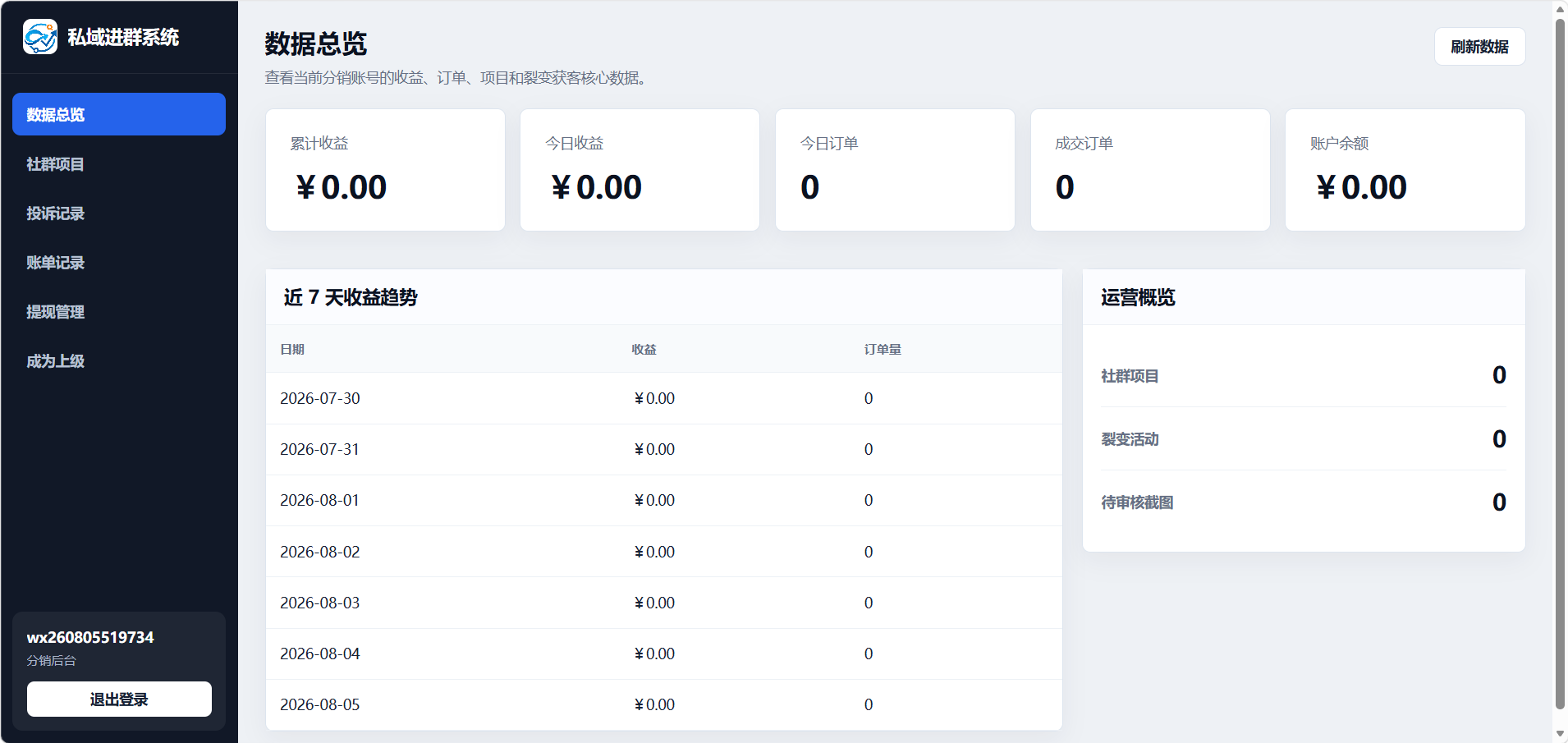
Task: Select the 累计收益 card
Action: [385, 170]
